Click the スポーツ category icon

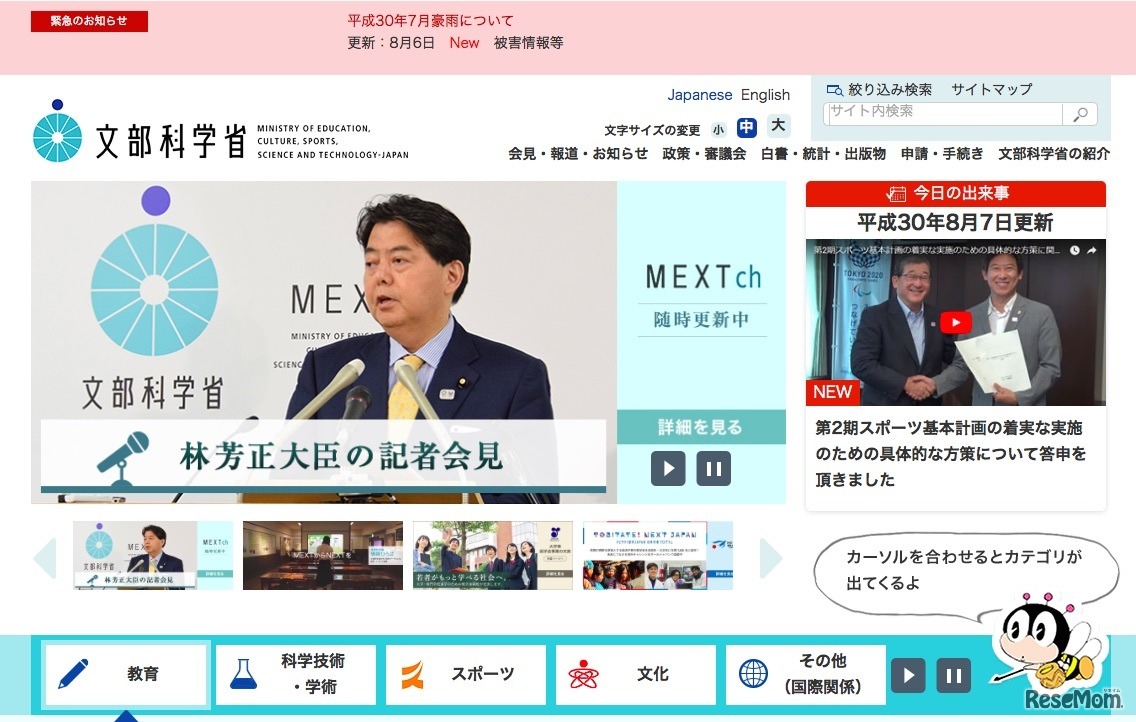point(410,674)
